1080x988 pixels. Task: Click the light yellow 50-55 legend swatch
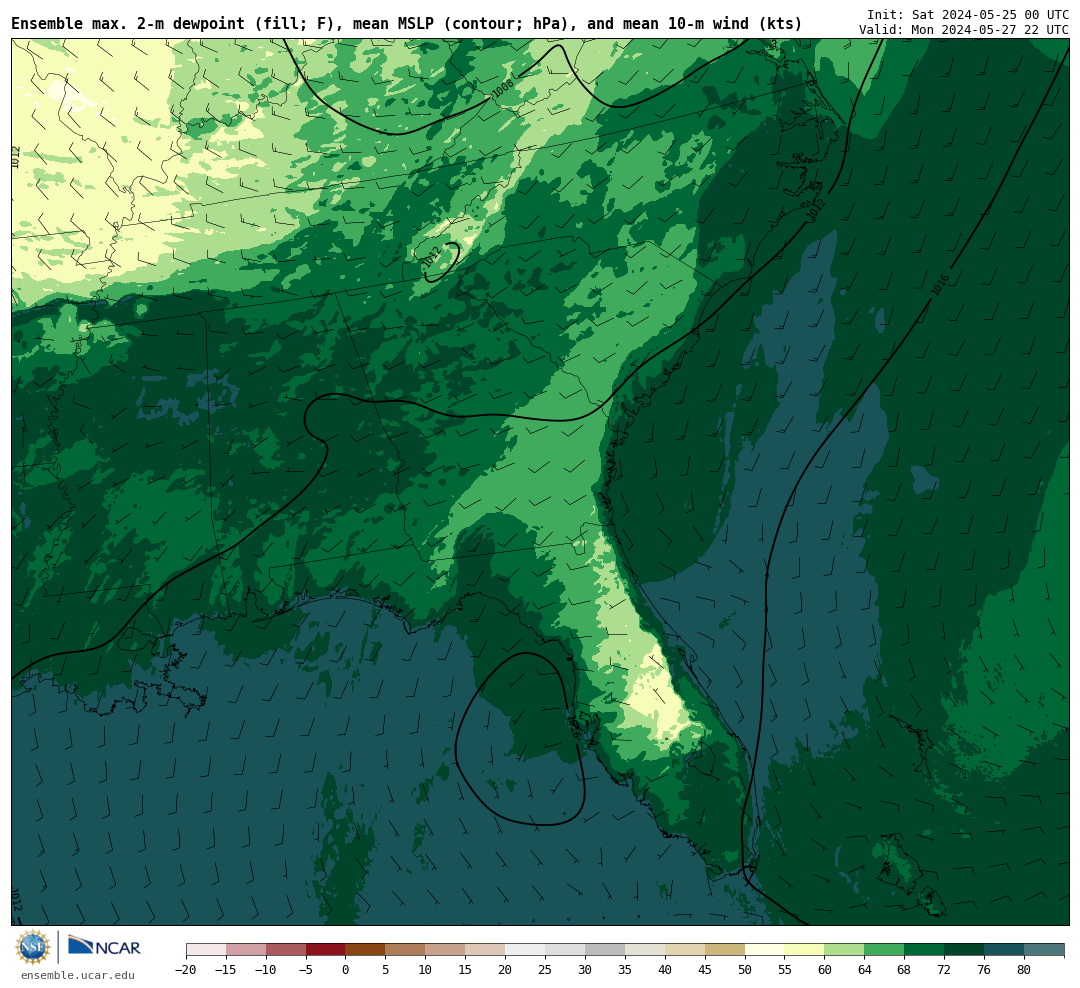[765, 950]
